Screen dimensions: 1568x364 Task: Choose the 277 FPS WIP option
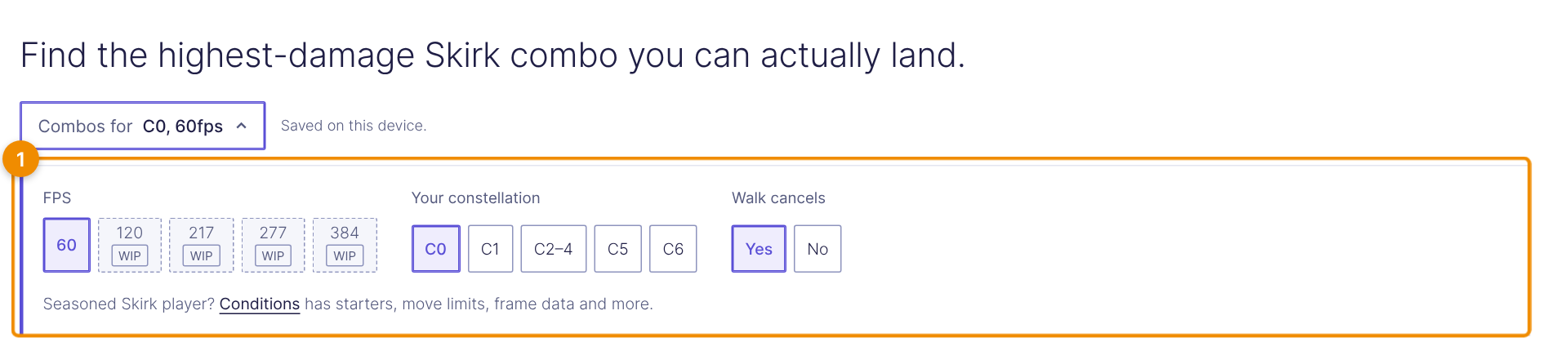tap(273, 245)
